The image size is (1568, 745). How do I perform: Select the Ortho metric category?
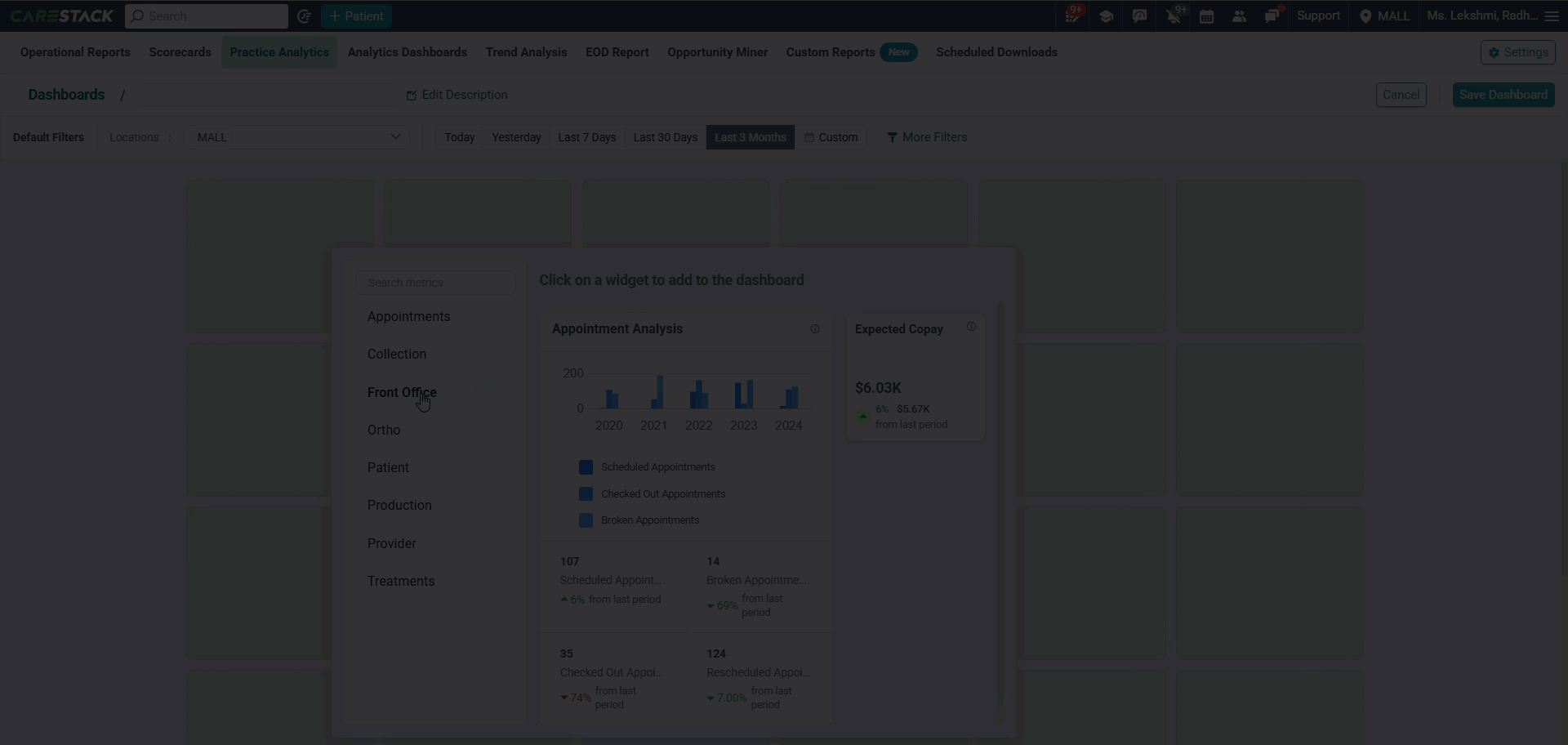[384, 430]
